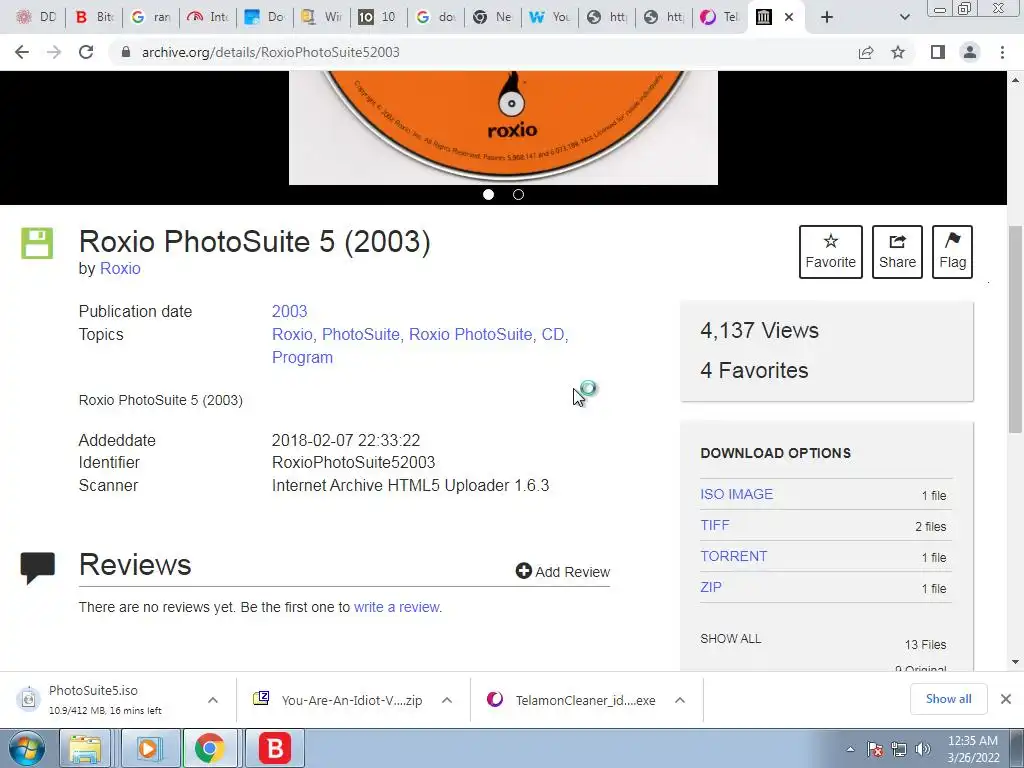Open the Windows Start menu
Screen dimensions: 1024x768
pyautogui.click(x=27, y=748)
